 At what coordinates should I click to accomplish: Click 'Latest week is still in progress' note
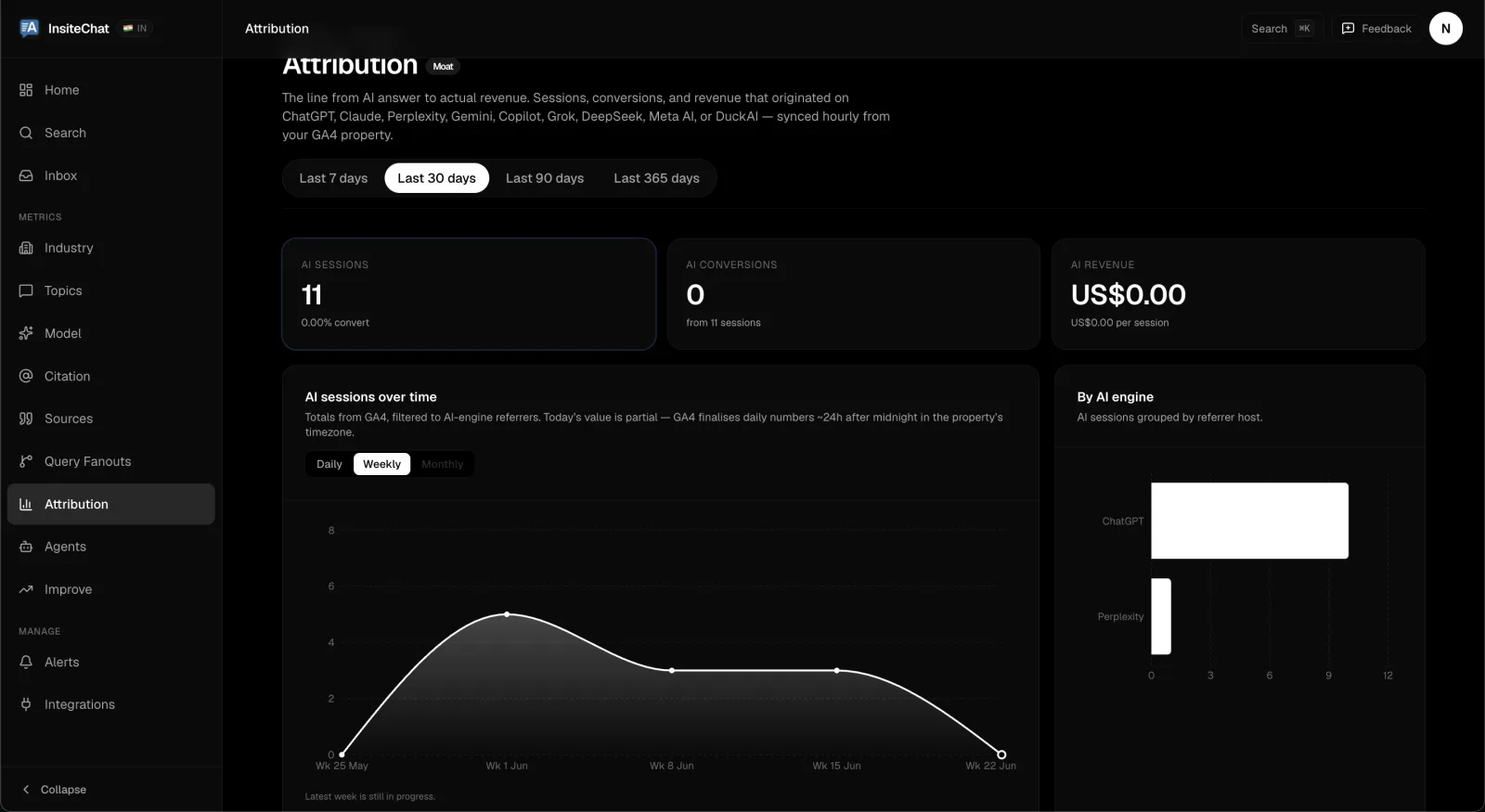[x=369, y=796]
